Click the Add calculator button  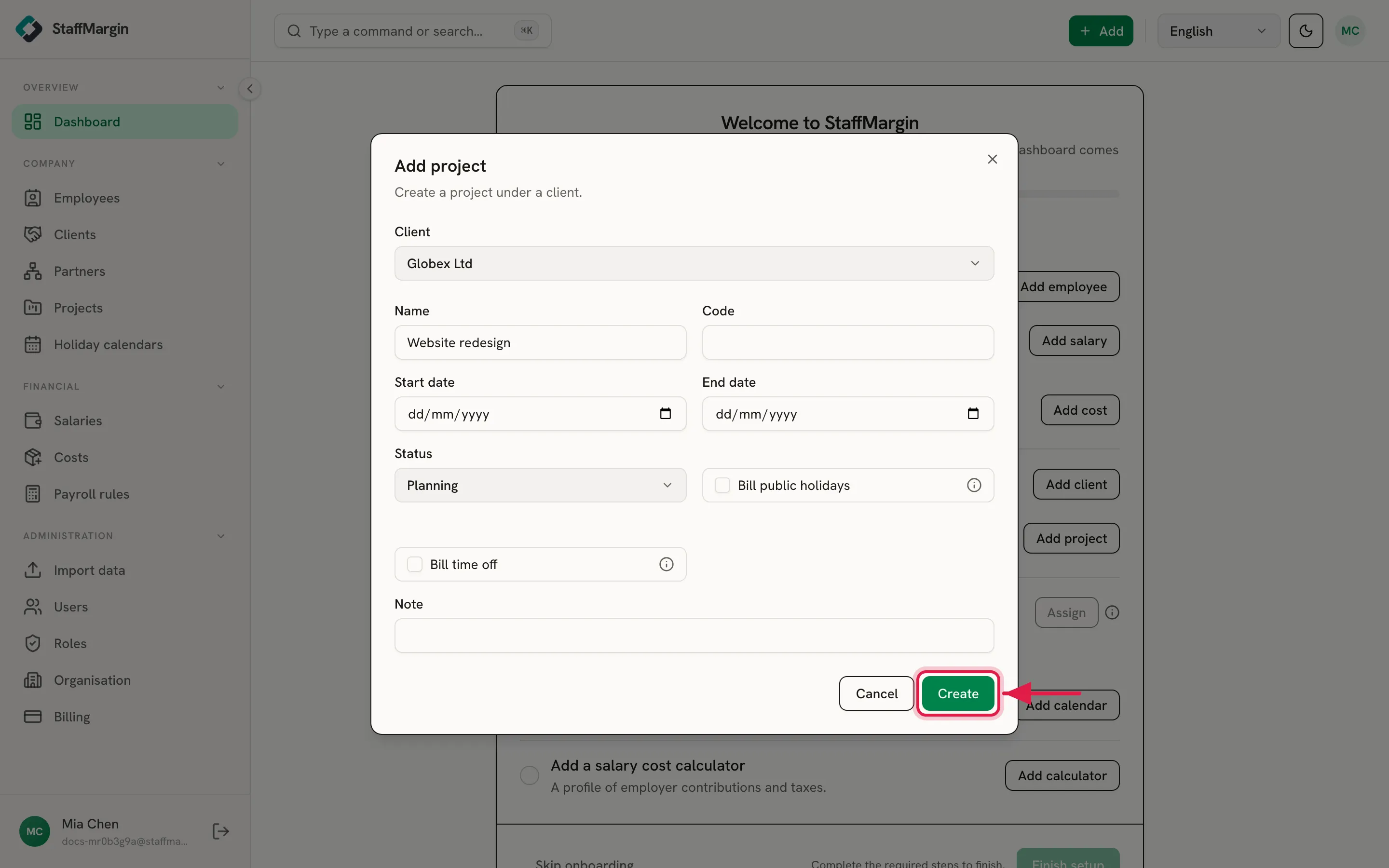[x=1062, y=775]
